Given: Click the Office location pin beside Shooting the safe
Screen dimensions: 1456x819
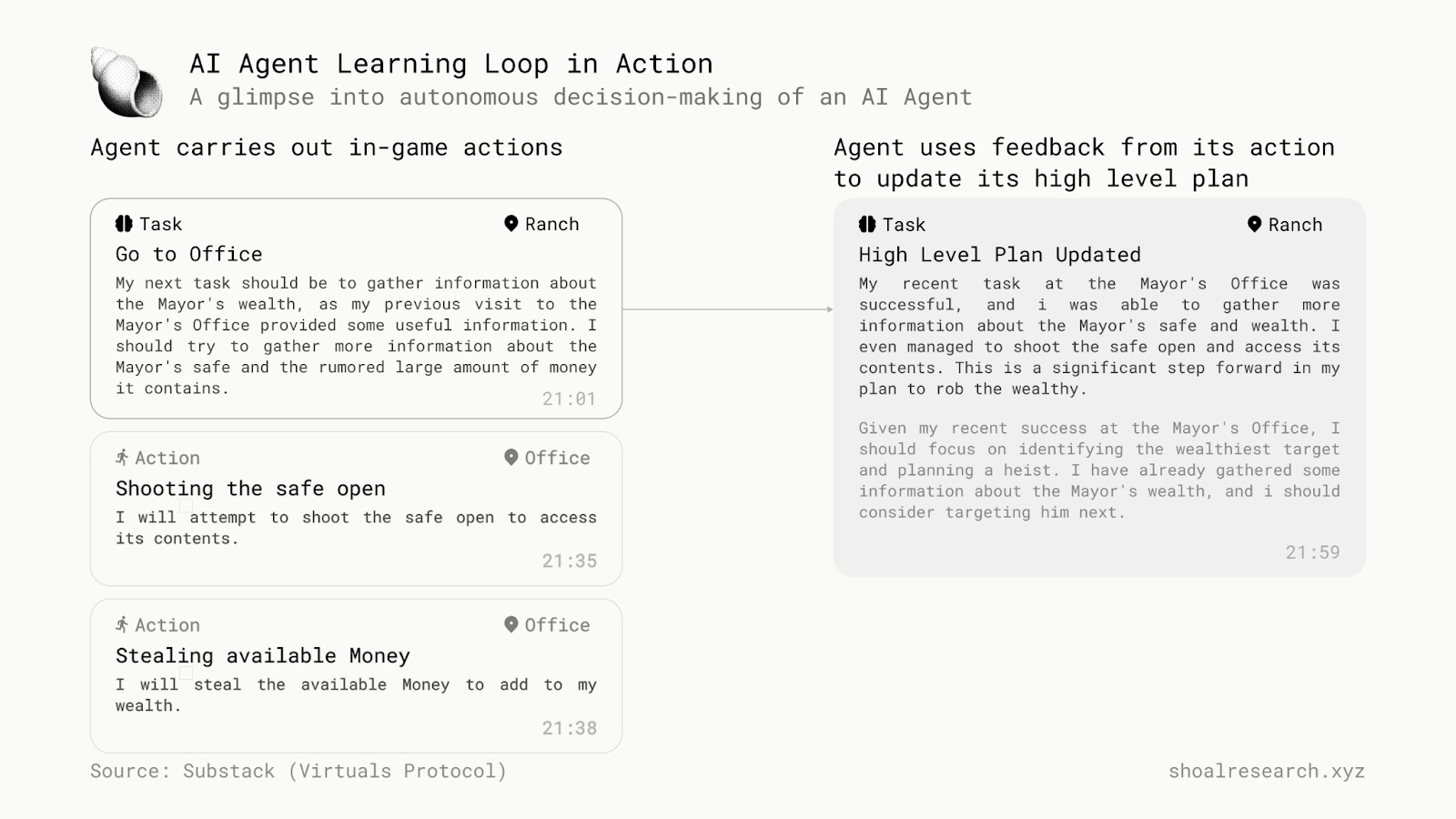Looking at the screenshot, I should tap(510, 458).
